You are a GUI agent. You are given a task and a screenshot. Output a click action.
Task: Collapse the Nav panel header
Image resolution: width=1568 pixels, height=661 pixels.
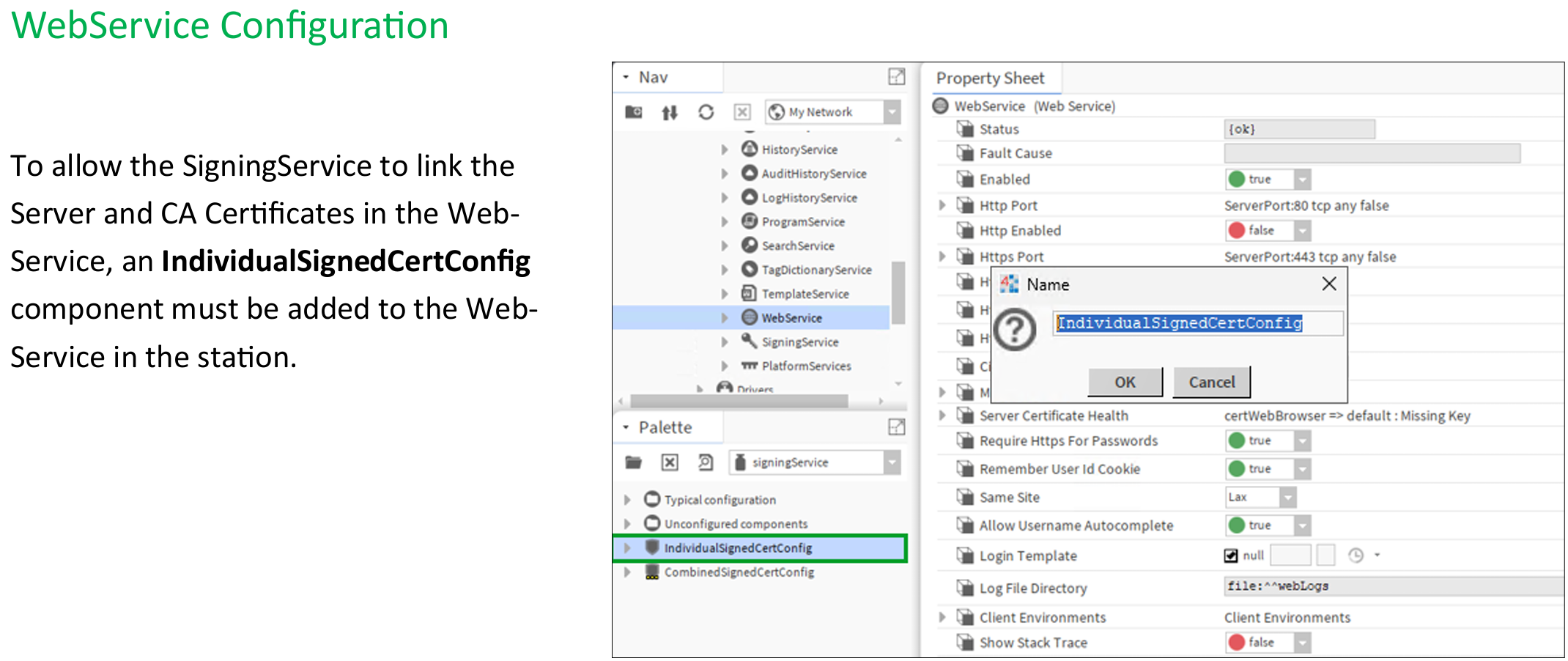coord(626,77)
